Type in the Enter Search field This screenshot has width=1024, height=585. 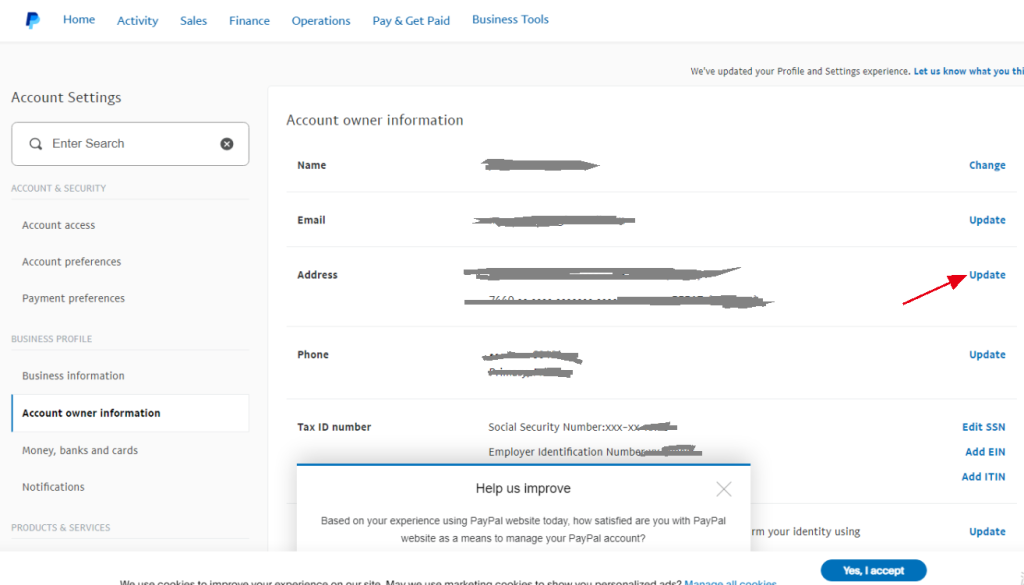(x=130, y=144)
